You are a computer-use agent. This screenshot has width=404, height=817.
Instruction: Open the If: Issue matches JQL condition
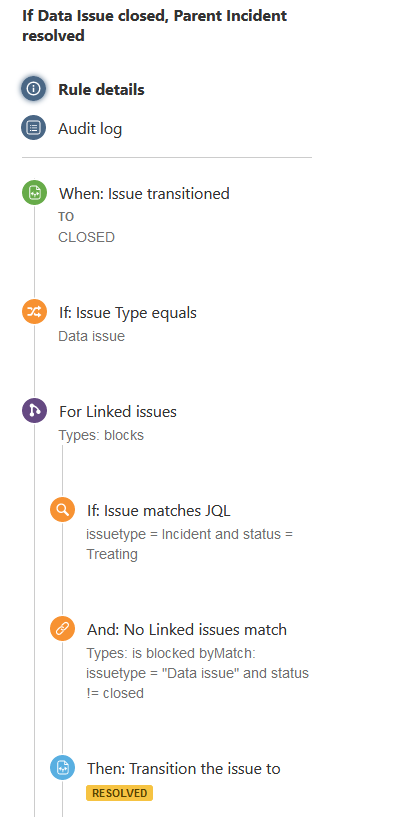[159, 510]
